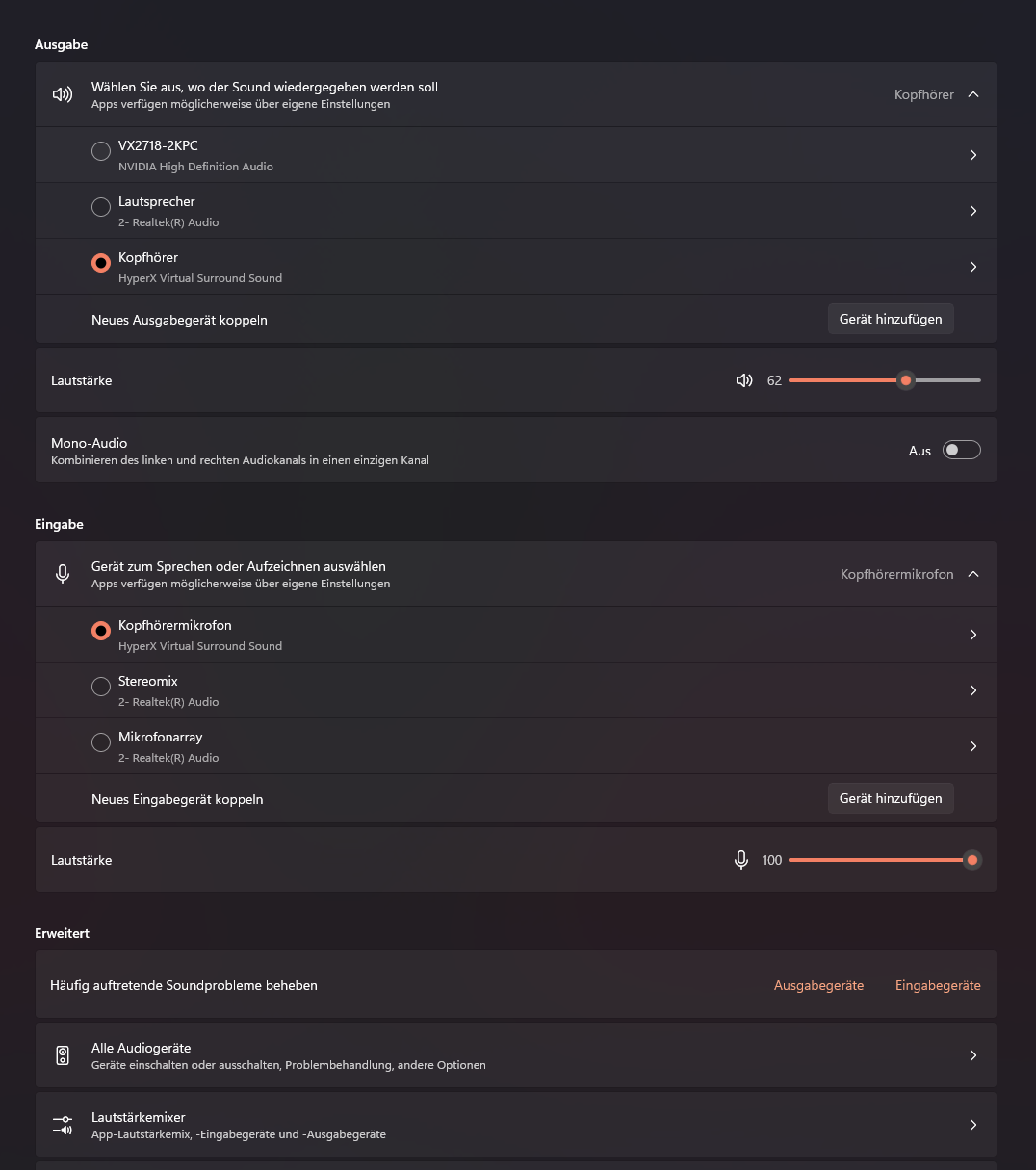Image resolution: width=1036 pixels, height=1170 pixels.
Task: Toggle the Mono-Audio switch
Action: pos(961,450)
